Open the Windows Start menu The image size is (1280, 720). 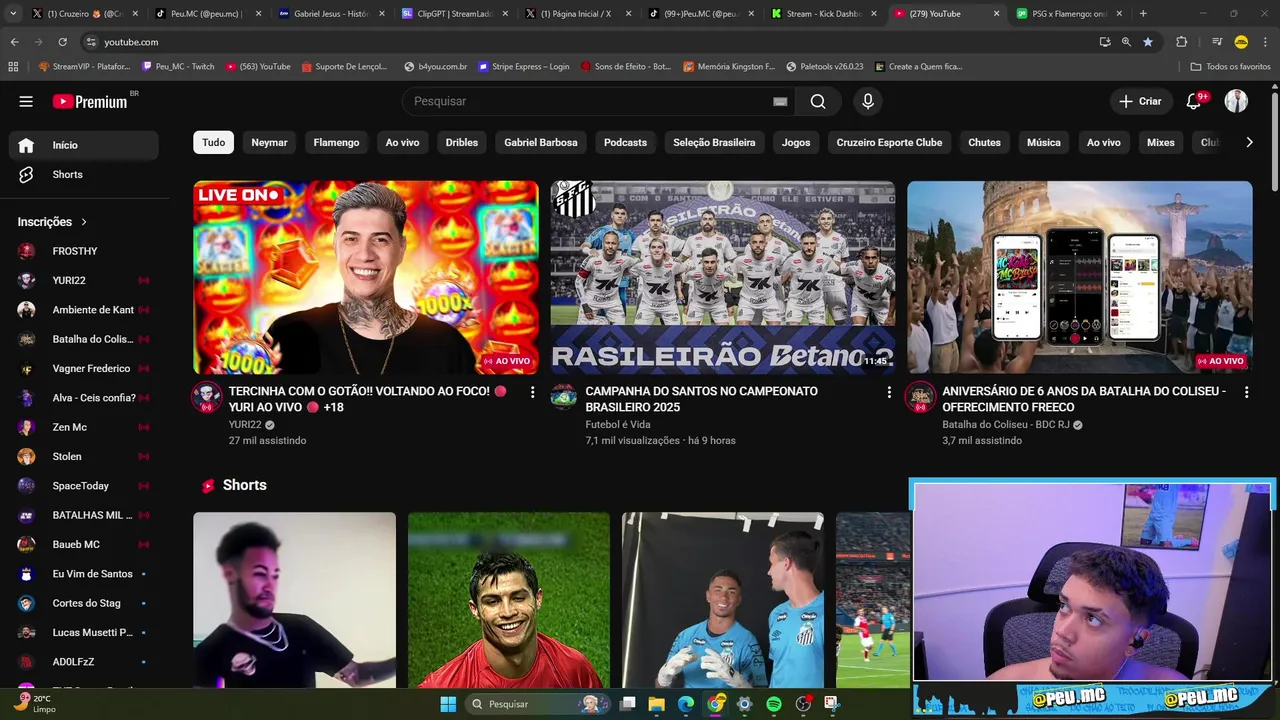(448, 704)
